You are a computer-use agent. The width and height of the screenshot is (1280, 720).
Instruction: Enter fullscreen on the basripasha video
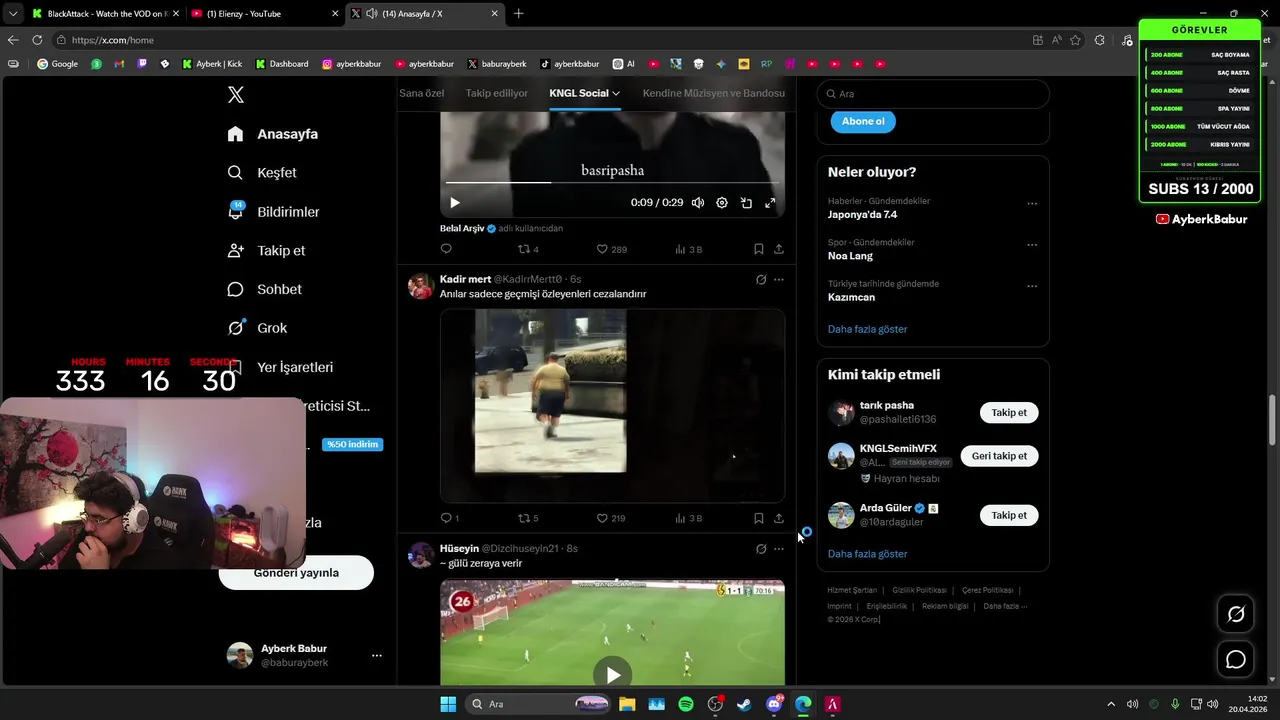coord(770,203)
